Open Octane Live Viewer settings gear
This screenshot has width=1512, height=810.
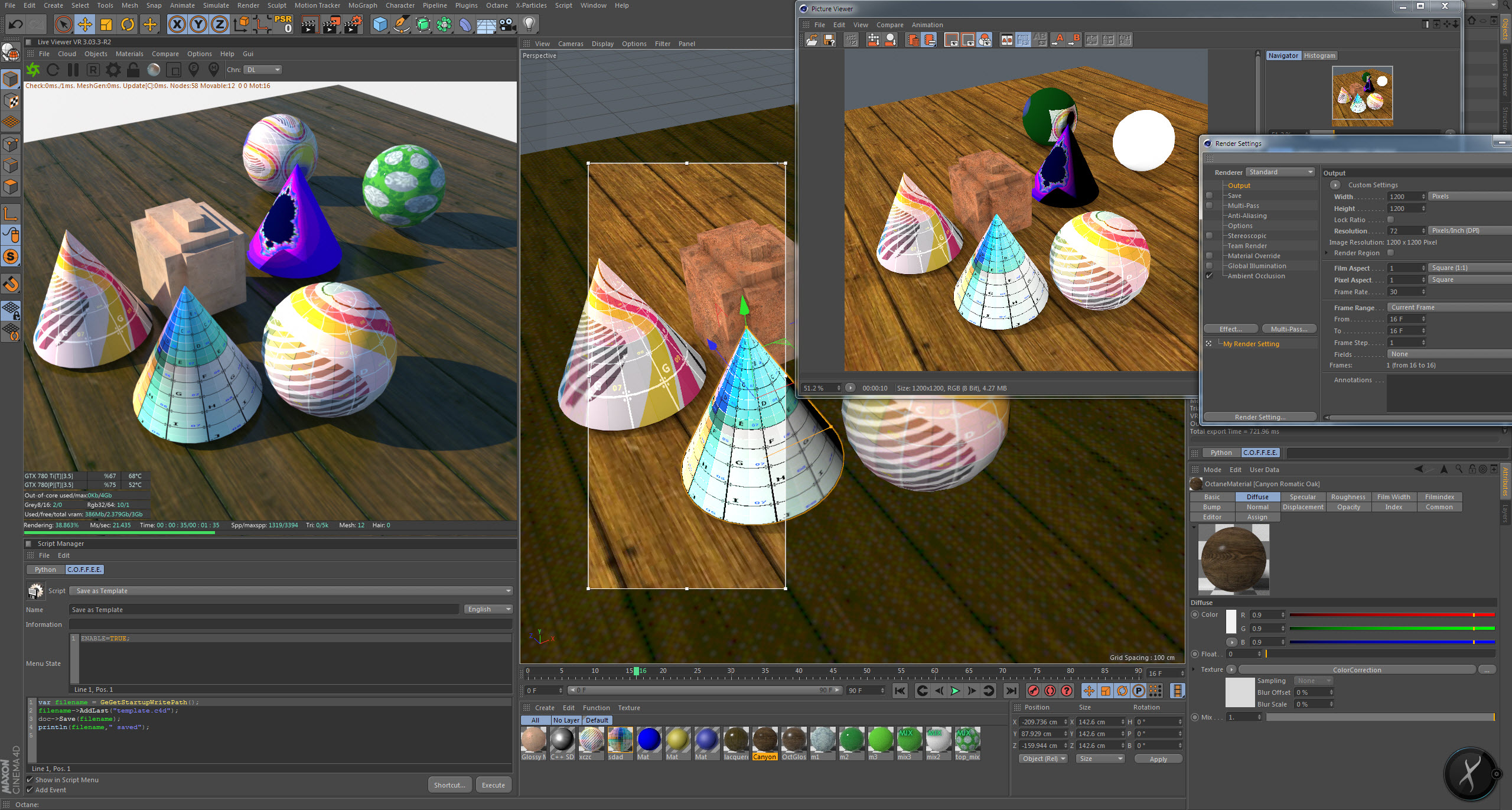point(113,70)
